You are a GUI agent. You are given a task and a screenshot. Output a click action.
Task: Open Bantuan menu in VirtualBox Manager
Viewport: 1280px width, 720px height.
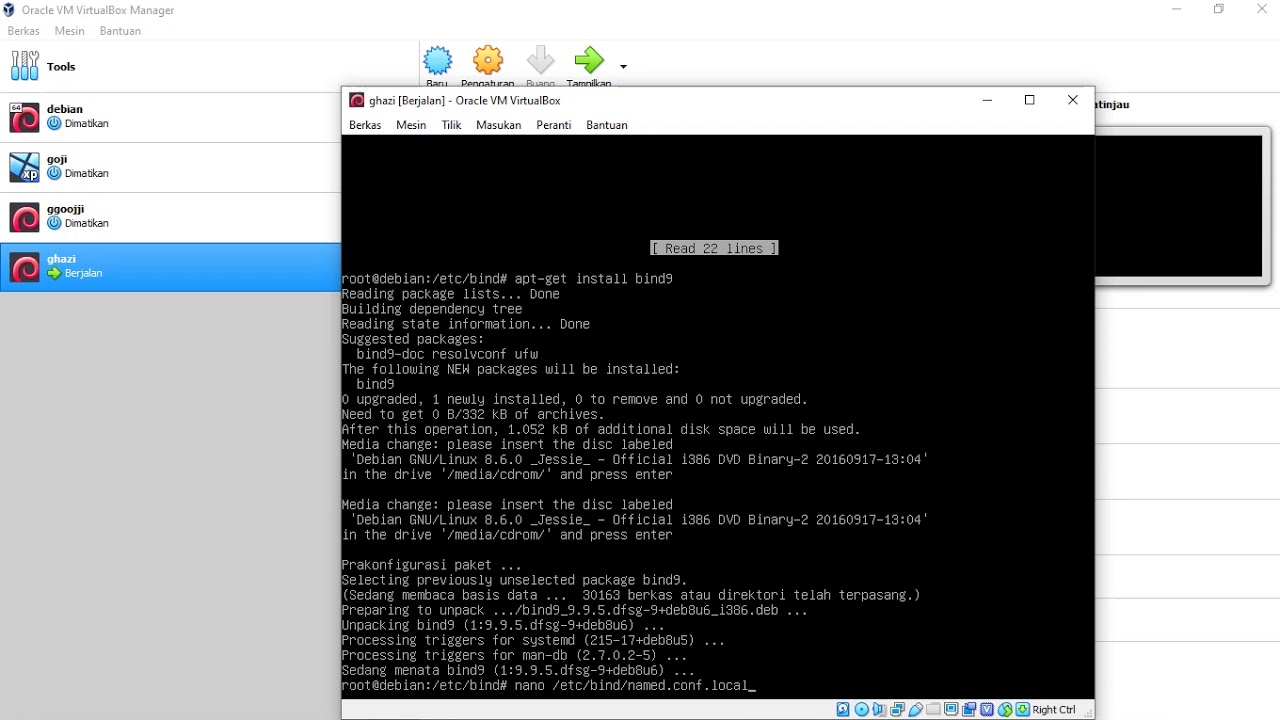[120, 31]
